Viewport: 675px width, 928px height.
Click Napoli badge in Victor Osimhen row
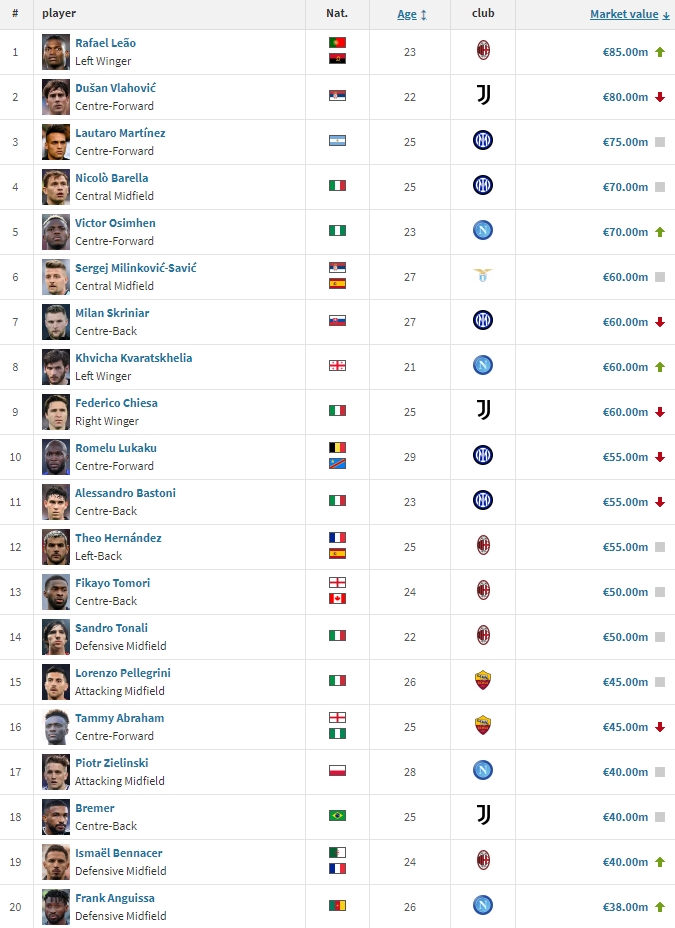coord(483,230)
